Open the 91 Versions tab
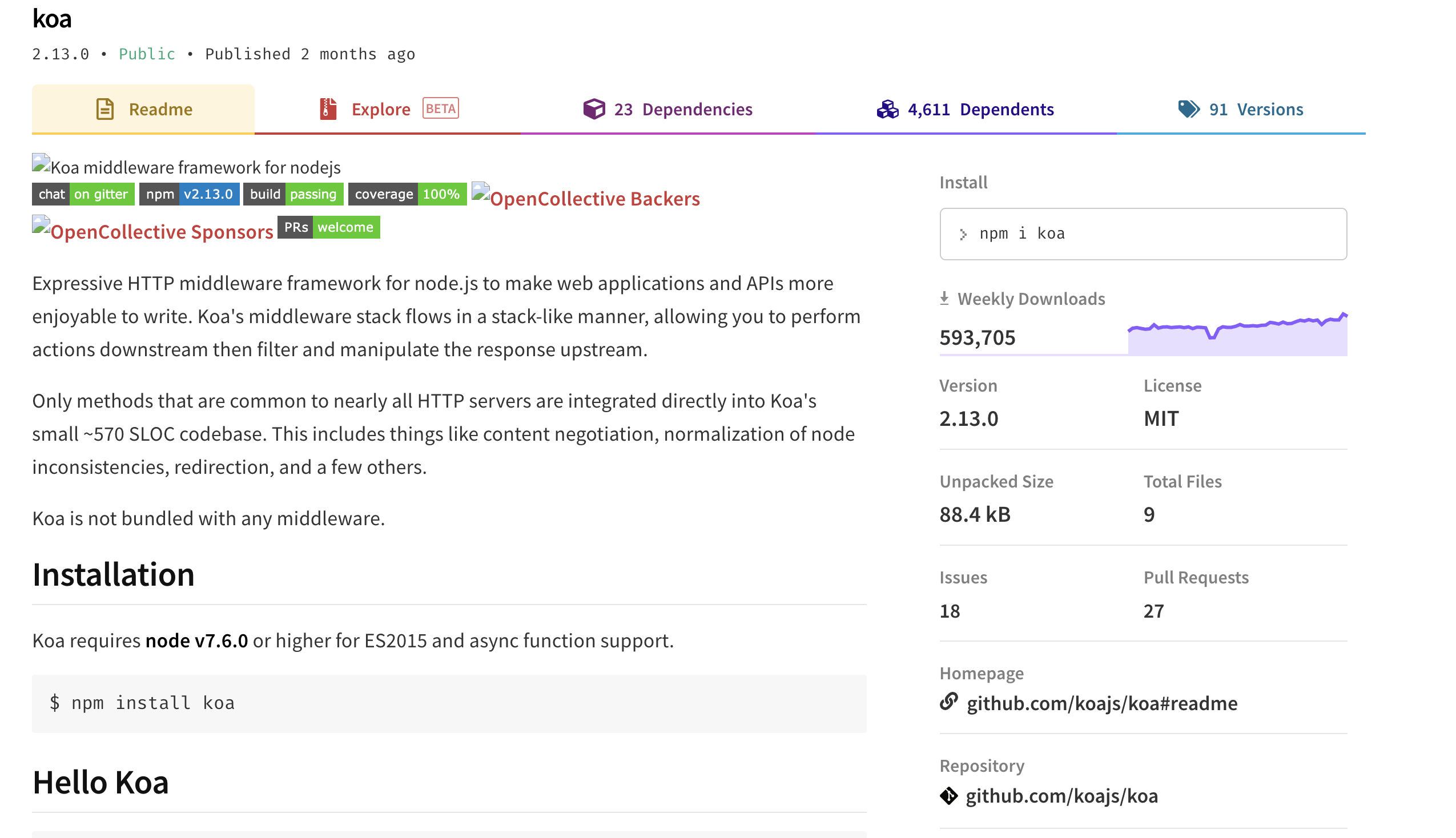The width and height of the screenshot is (1456, 838). coord(1254,110)
